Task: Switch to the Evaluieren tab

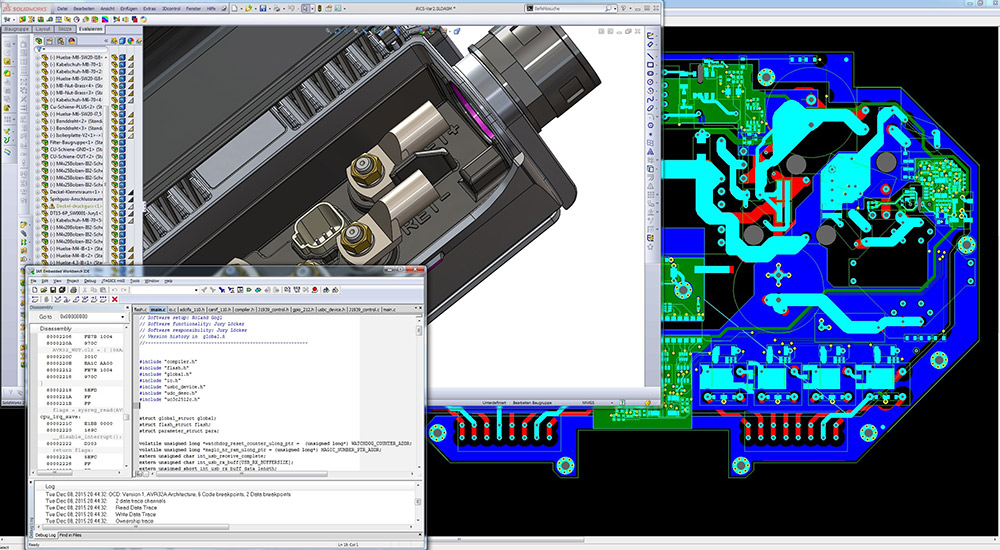Action: 91,30
